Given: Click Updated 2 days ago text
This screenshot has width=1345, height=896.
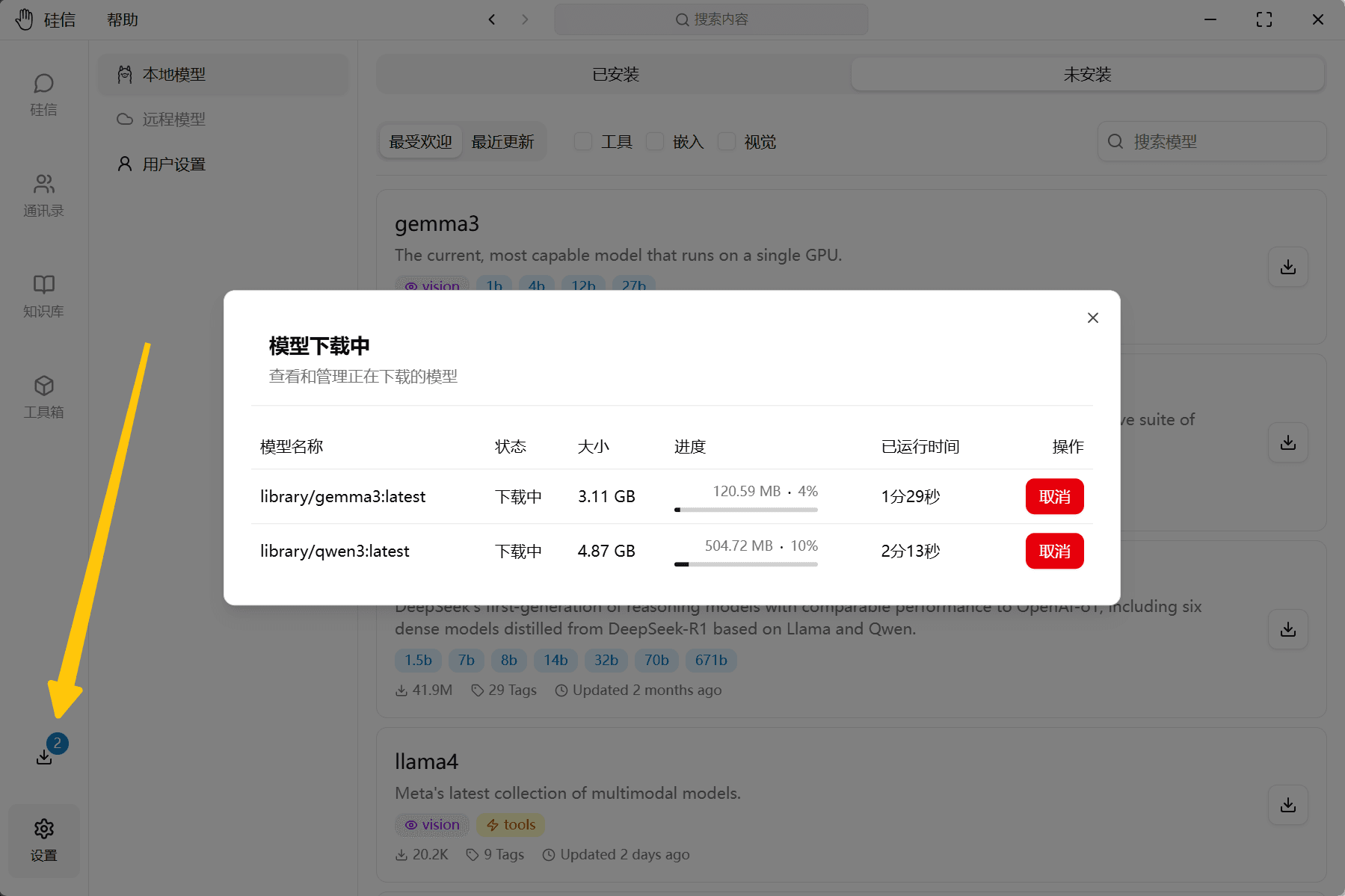Looking at the screenshot, I should 616,854.
